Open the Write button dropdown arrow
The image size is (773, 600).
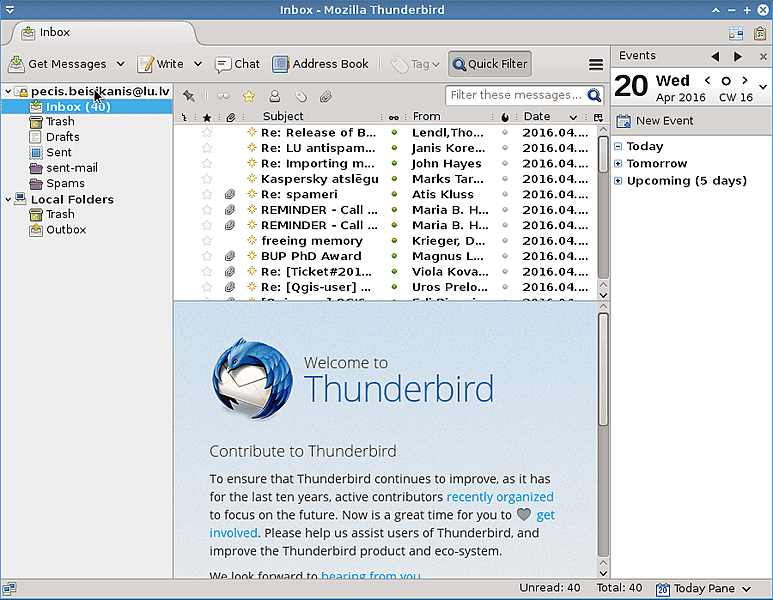pos(198,64)
